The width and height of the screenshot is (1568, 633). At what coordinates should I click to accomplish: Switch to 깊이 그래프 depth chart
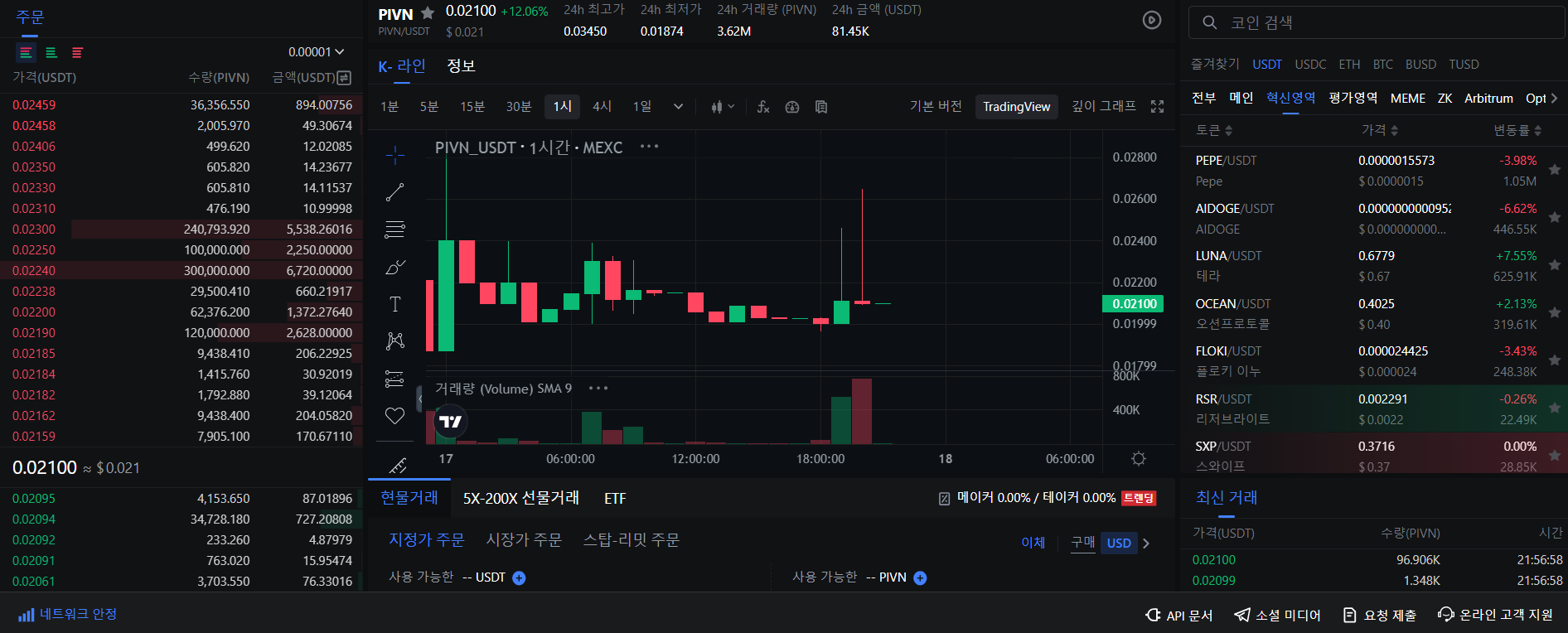point(1104,107)
